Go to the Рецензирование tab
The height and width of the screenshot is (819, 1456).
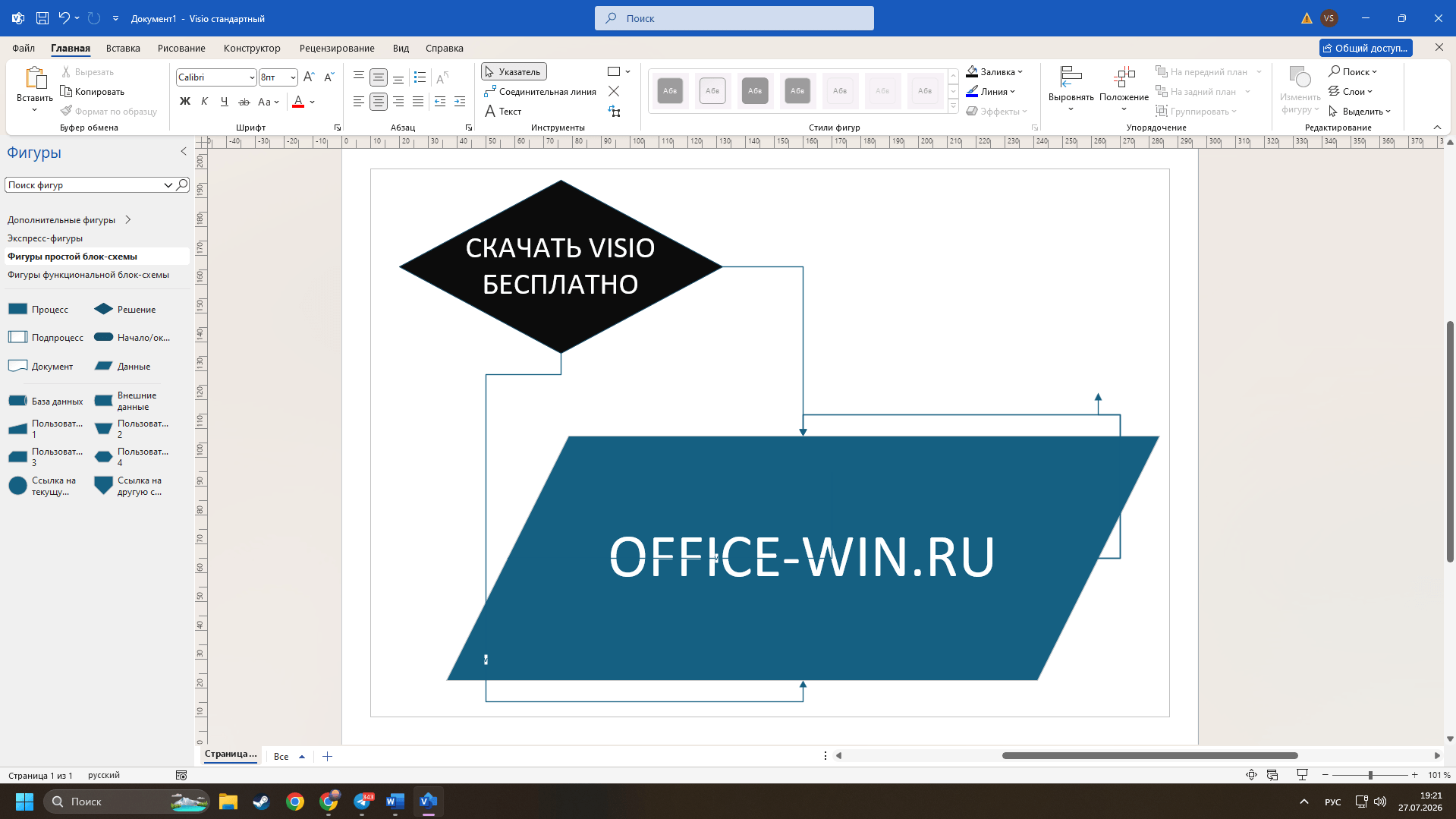coord(337,49)
